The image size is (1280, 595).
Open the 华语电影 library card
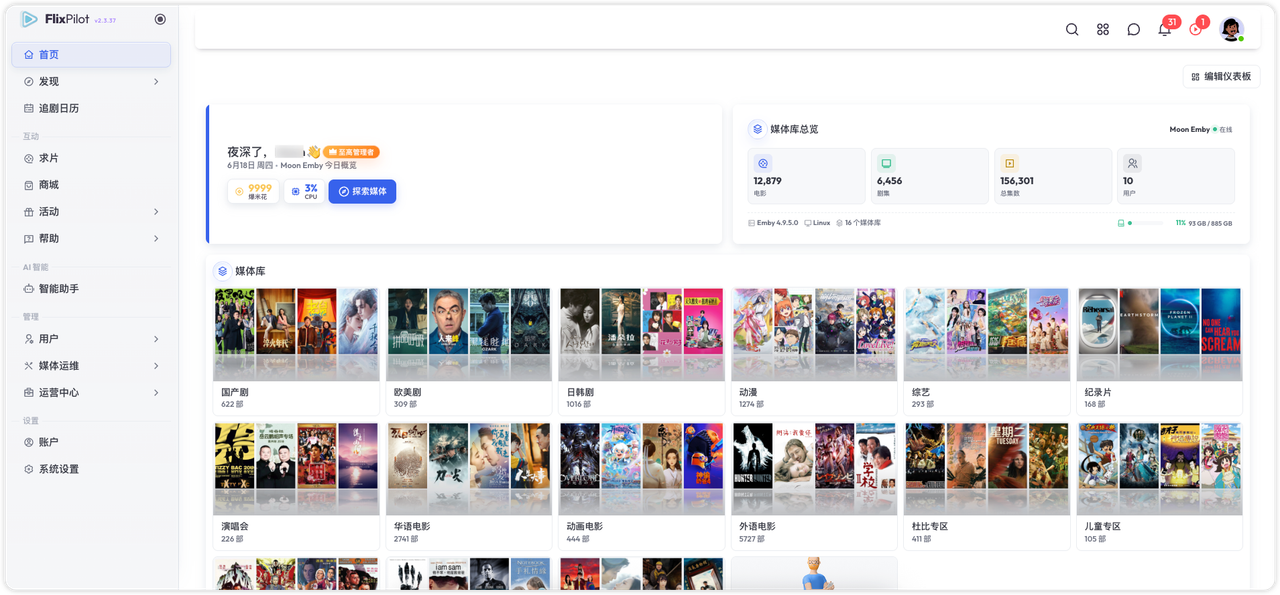click(x=469, y=485)
